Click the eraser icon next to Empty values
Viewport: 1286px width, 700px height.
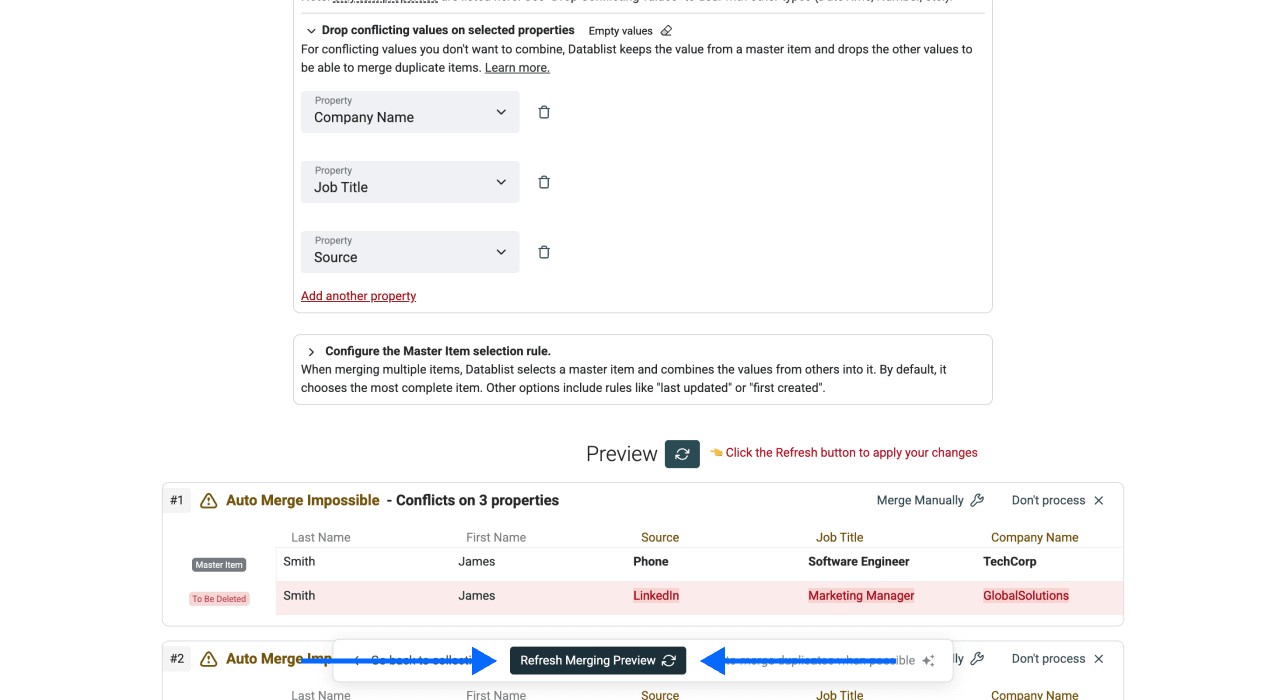667,30
